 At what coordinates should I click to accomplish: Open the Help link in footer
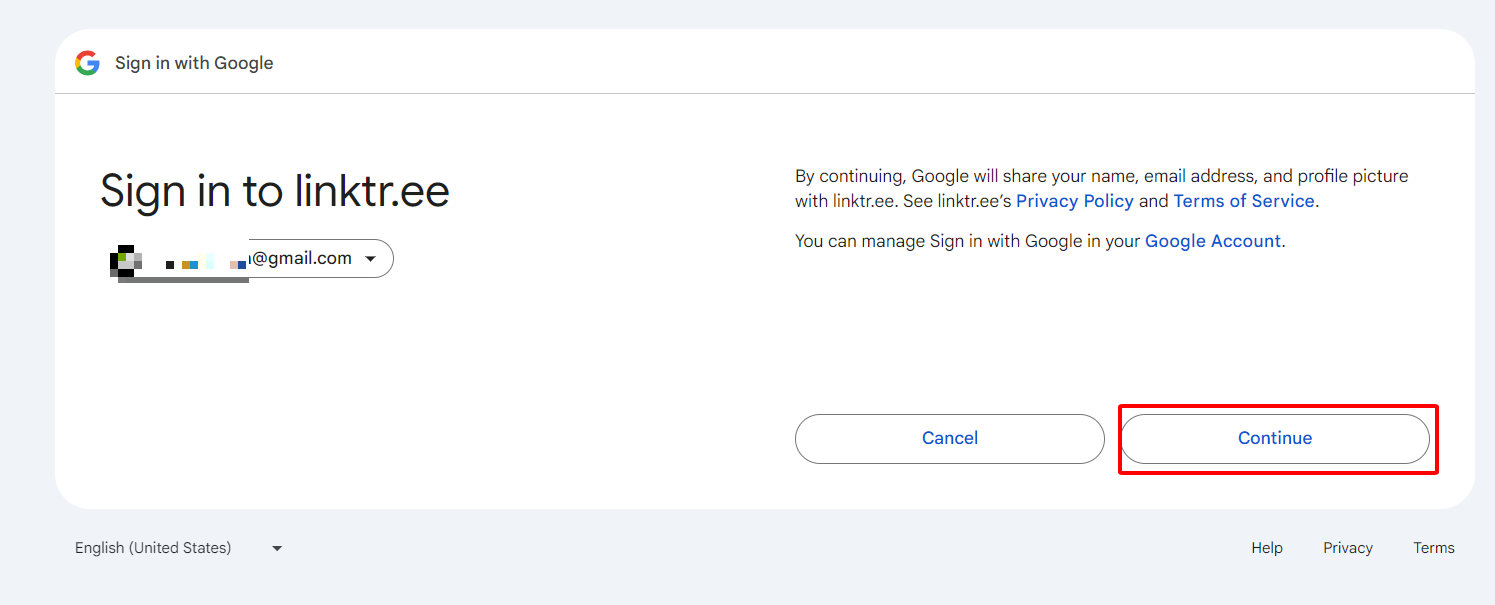pyautogui.click(x=1267, y=548)
